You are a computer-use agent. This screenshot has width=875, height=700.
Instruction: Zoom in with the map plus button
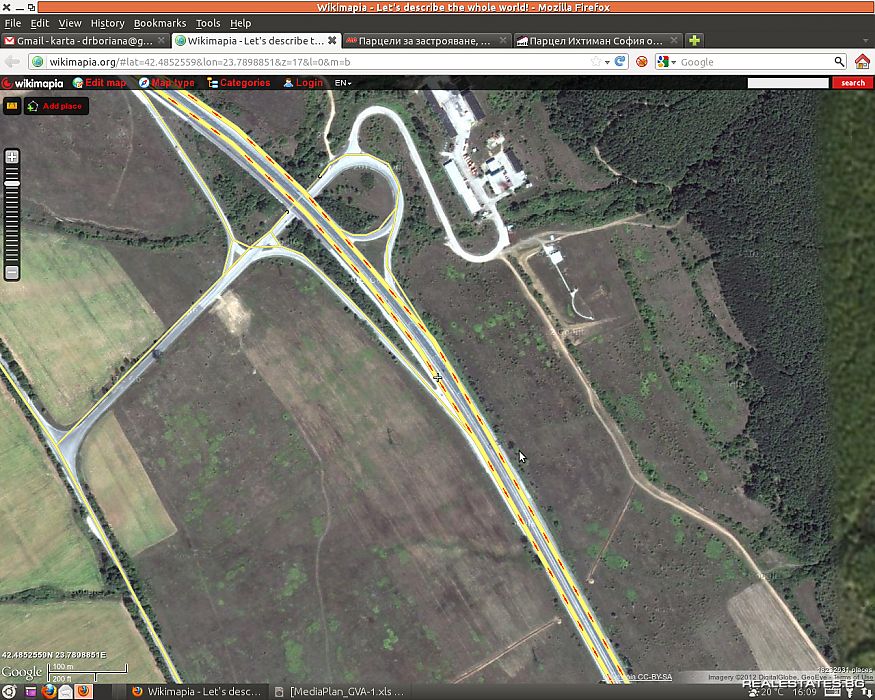[x=12, y=157]
